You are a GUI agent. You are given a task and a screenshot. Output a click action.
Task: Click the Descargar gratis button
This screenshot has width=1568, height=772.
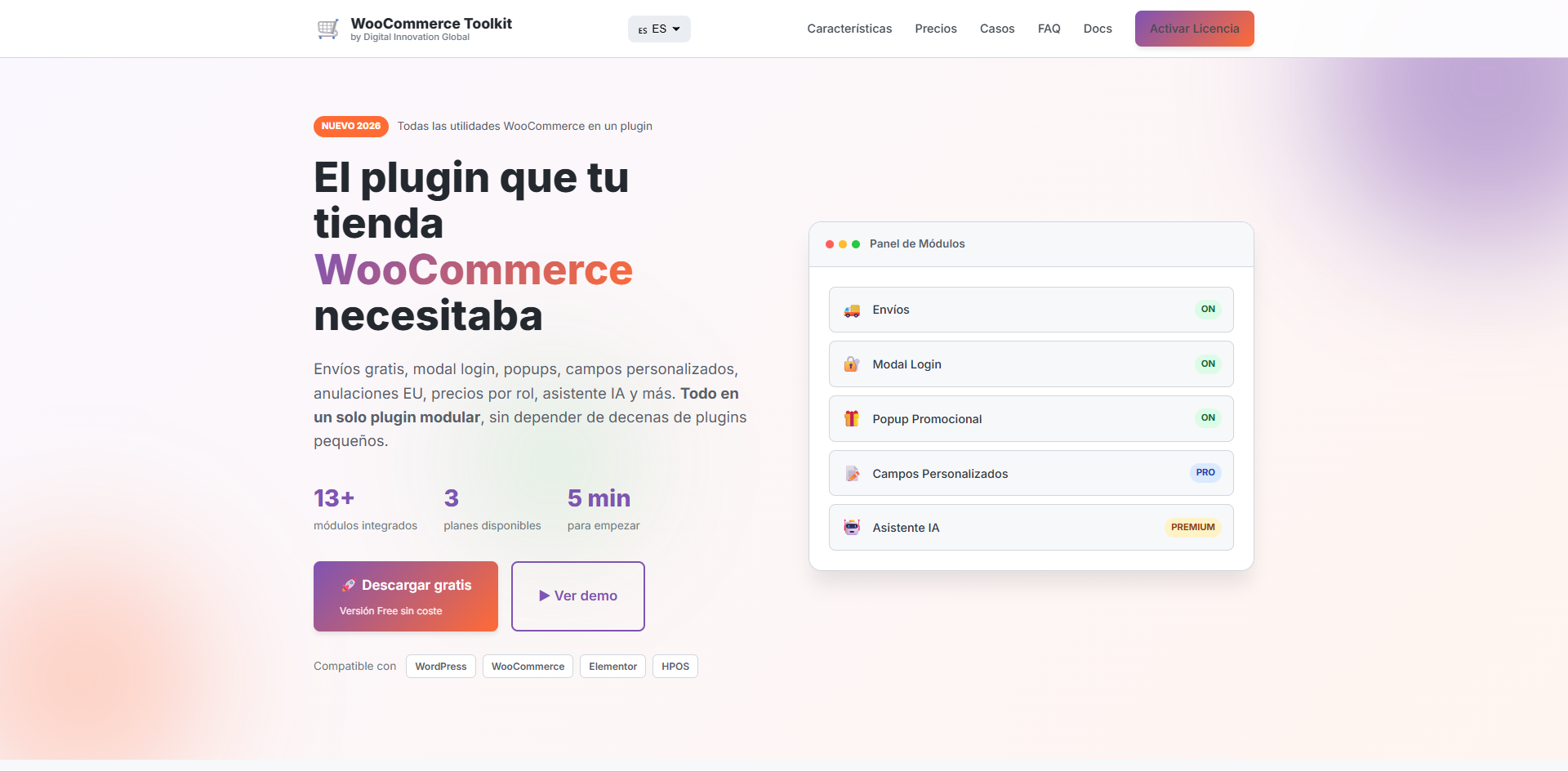pos(406,596)
